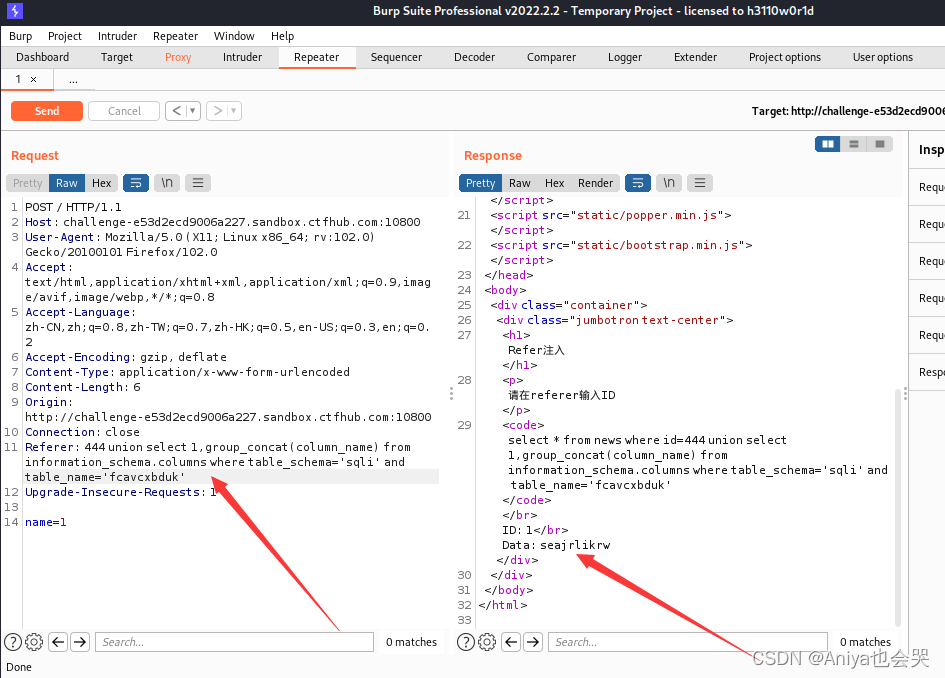
Task: Toggle non-printable characters in Response editor
Action: [669, 183]
